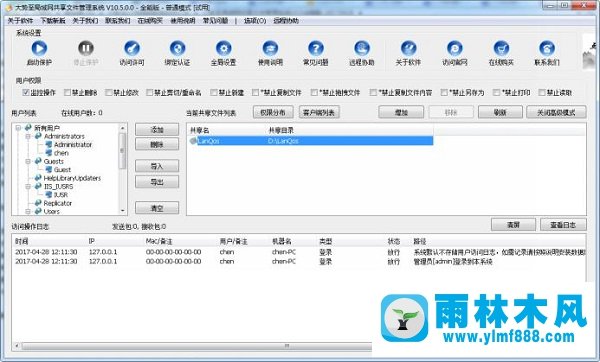Image resolution: width=600 pixels, height=362 pixels.
Task: Tick the *禁止复制文件内容 checkbox
Action: (373, 92)
